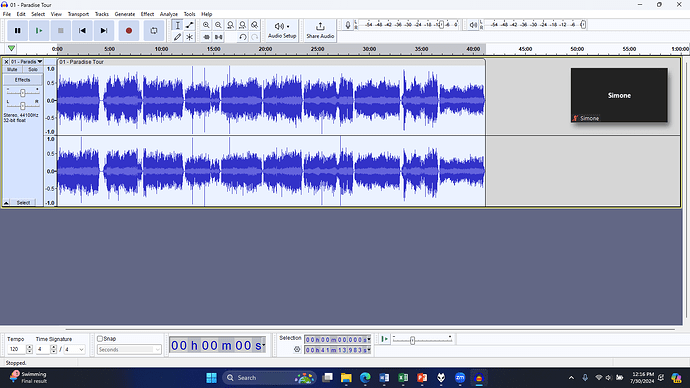
Task: Select the Envelope tool
Action: click(x=190, y=25)
